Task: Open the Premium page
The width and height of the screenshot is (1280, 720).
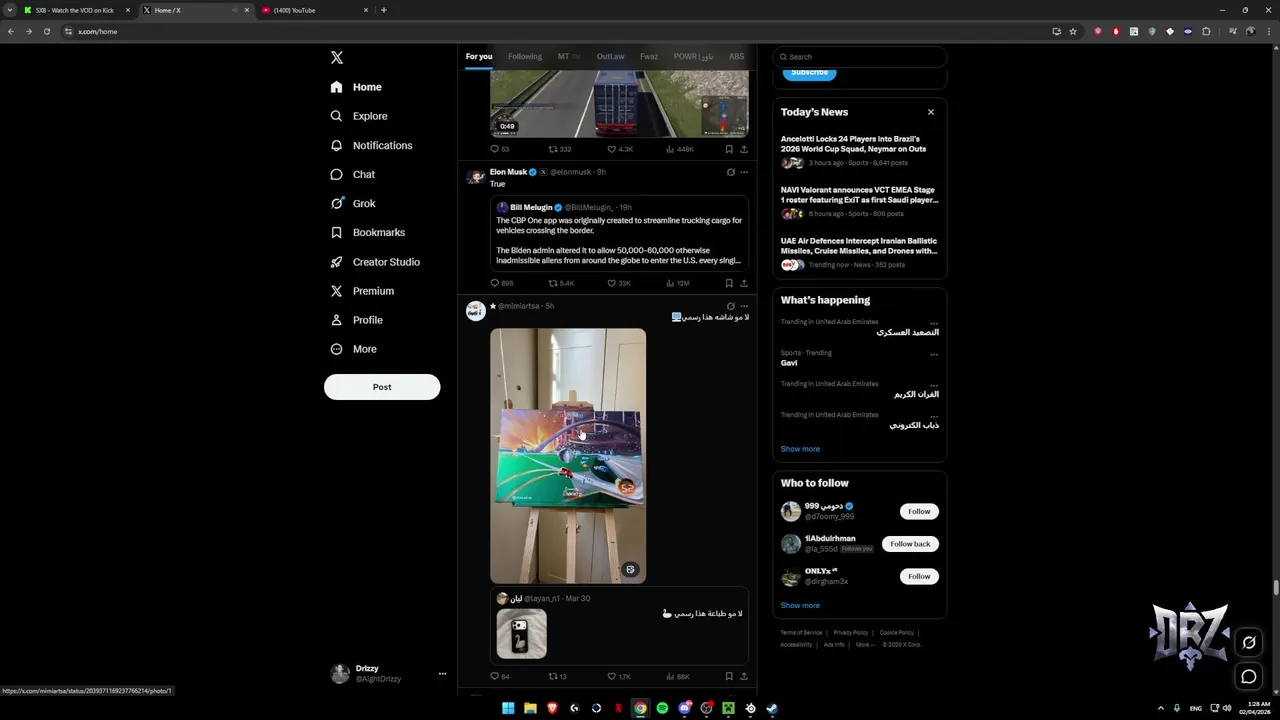Action: tap(361, 291)
